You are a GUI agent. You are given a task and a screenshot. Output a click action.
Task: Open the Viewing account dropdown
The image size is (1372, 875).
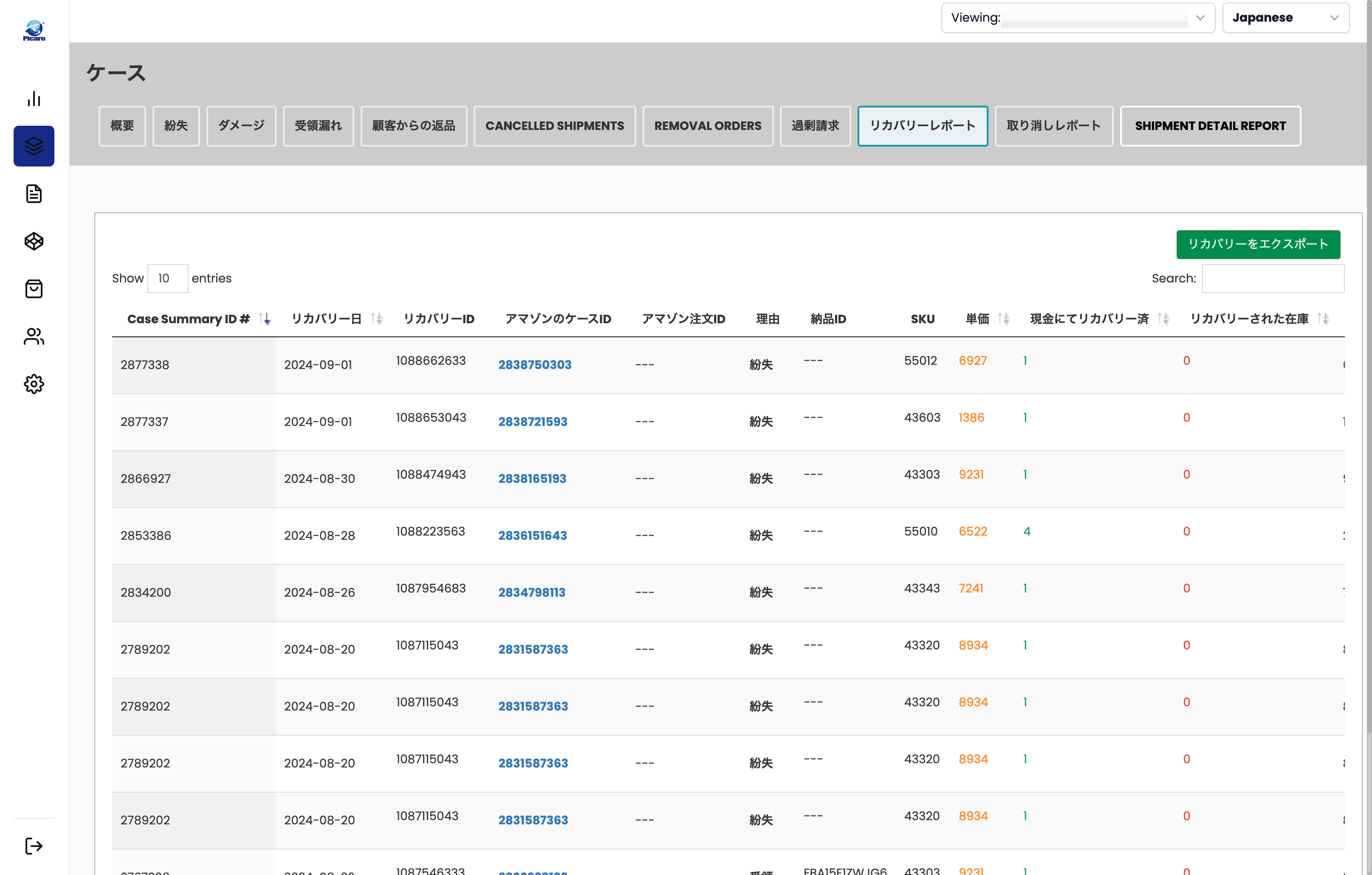pyautogui.click(x=1078, y=18)
